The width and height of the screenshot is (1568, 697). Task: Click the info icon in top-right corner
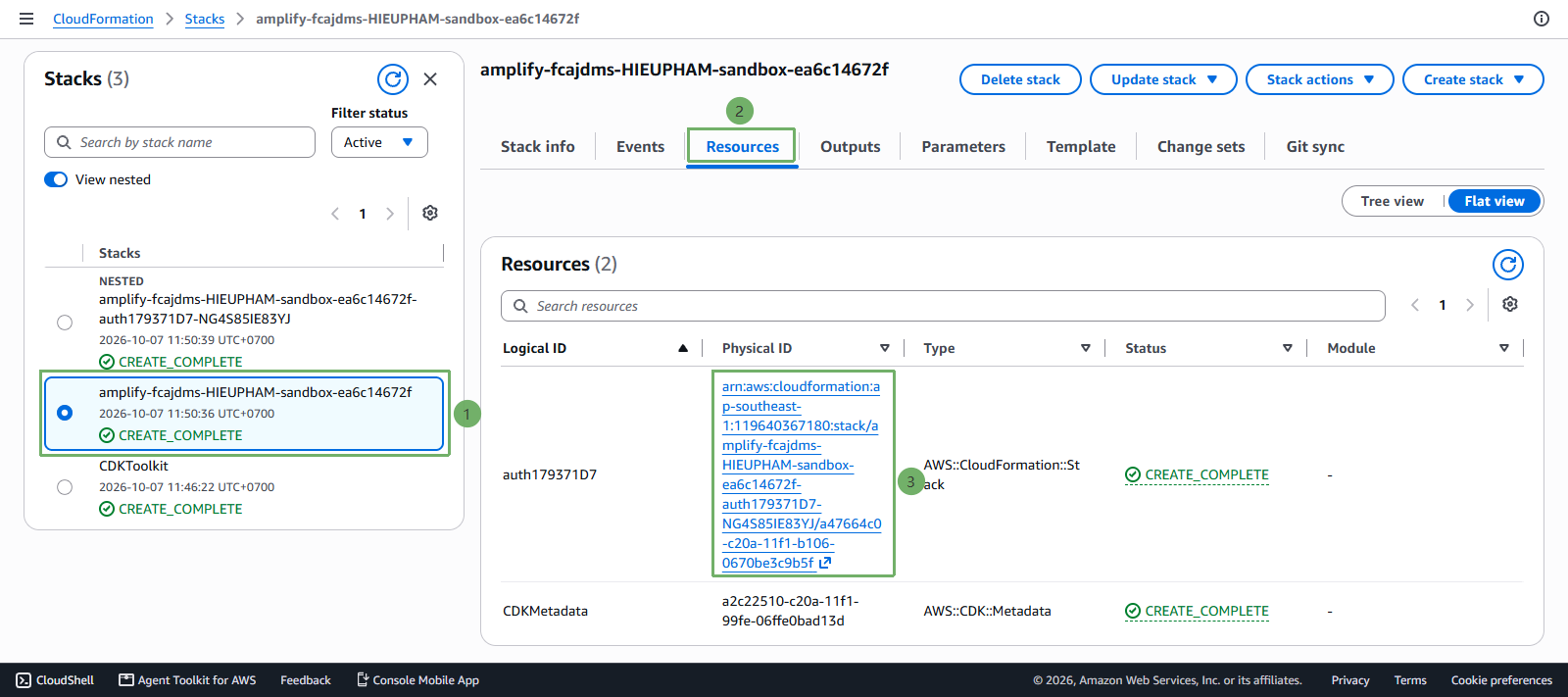coord(1542,19)
